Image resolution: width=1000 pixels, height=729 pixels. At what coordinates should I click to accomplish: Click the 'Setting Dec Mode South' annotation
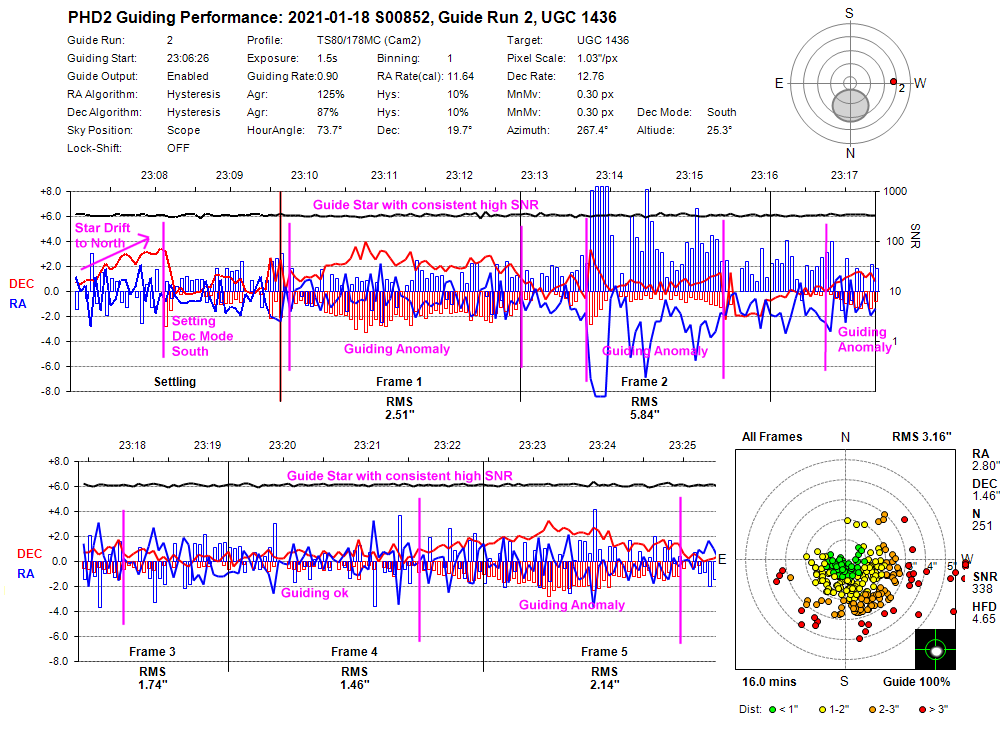coord(202,336)
